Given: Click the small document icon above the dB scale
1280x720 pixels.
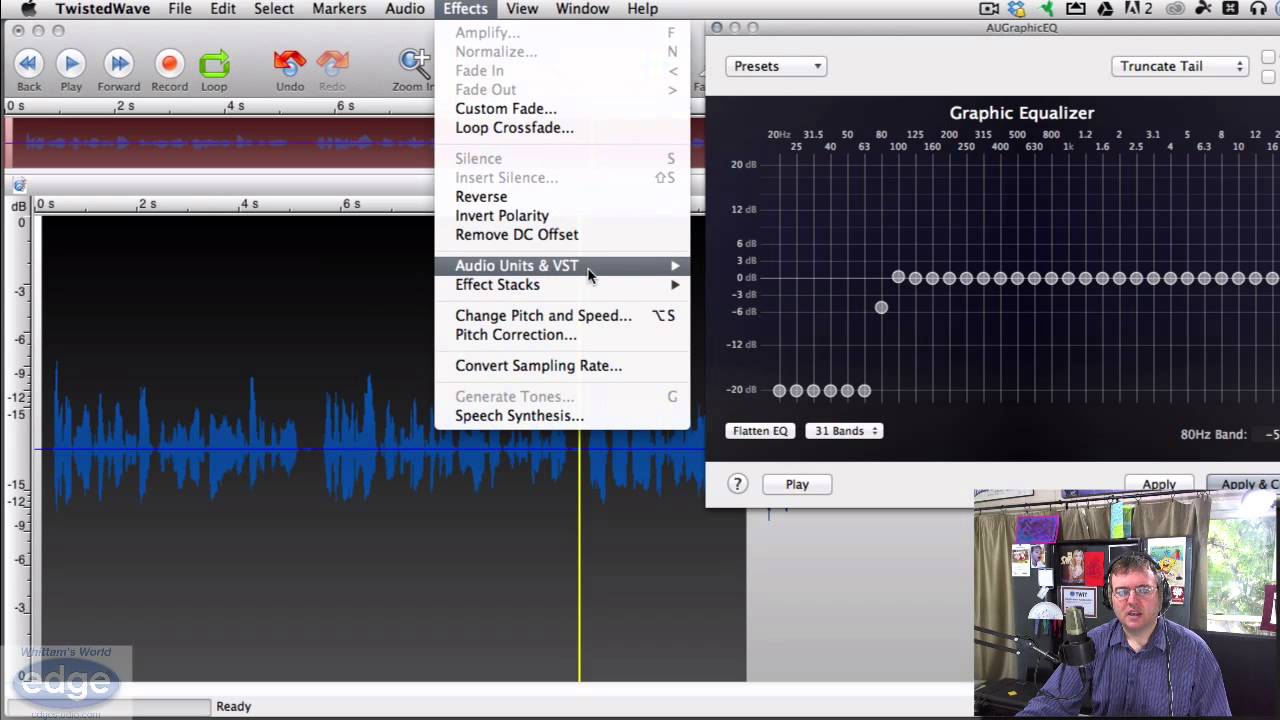Looking at the screenshot, I should point(18,185).
